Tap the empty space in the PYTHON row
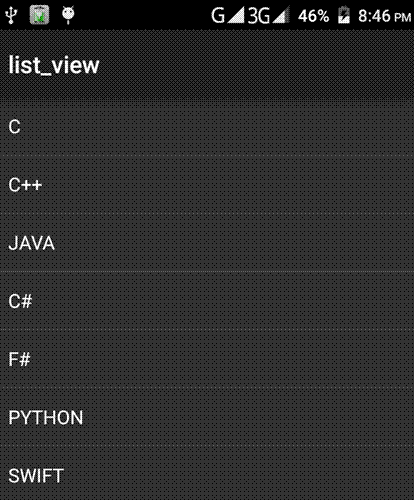The image size is (414, 500). 248,417
